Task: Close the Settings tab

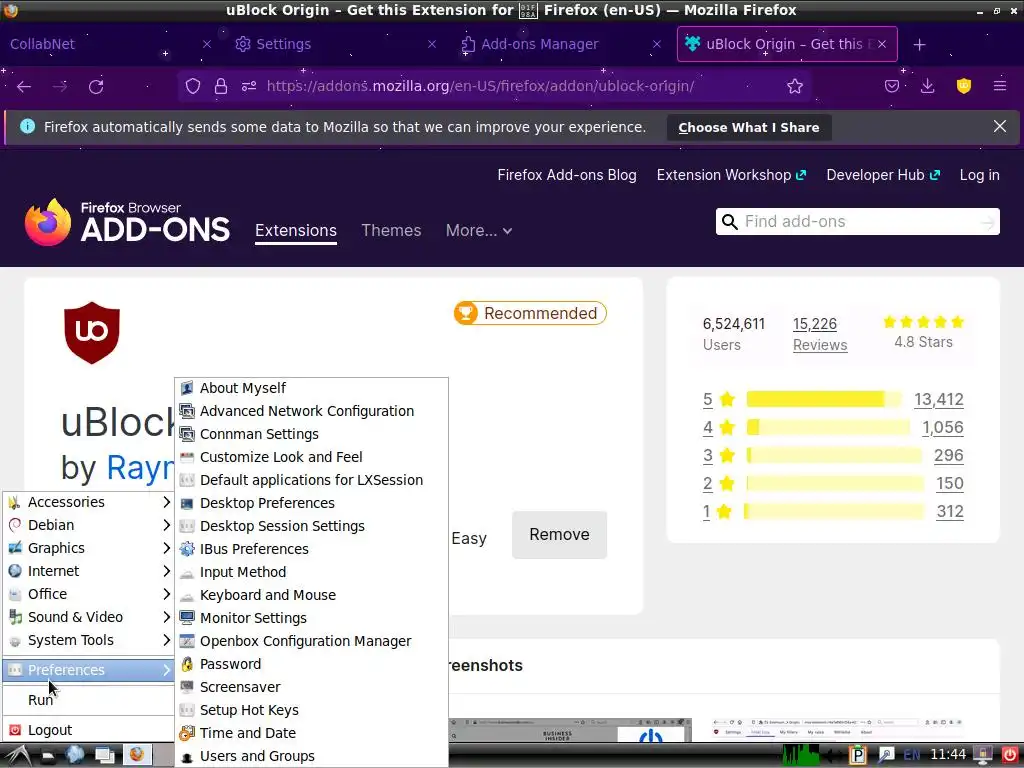Action: (x=432, y=44)
